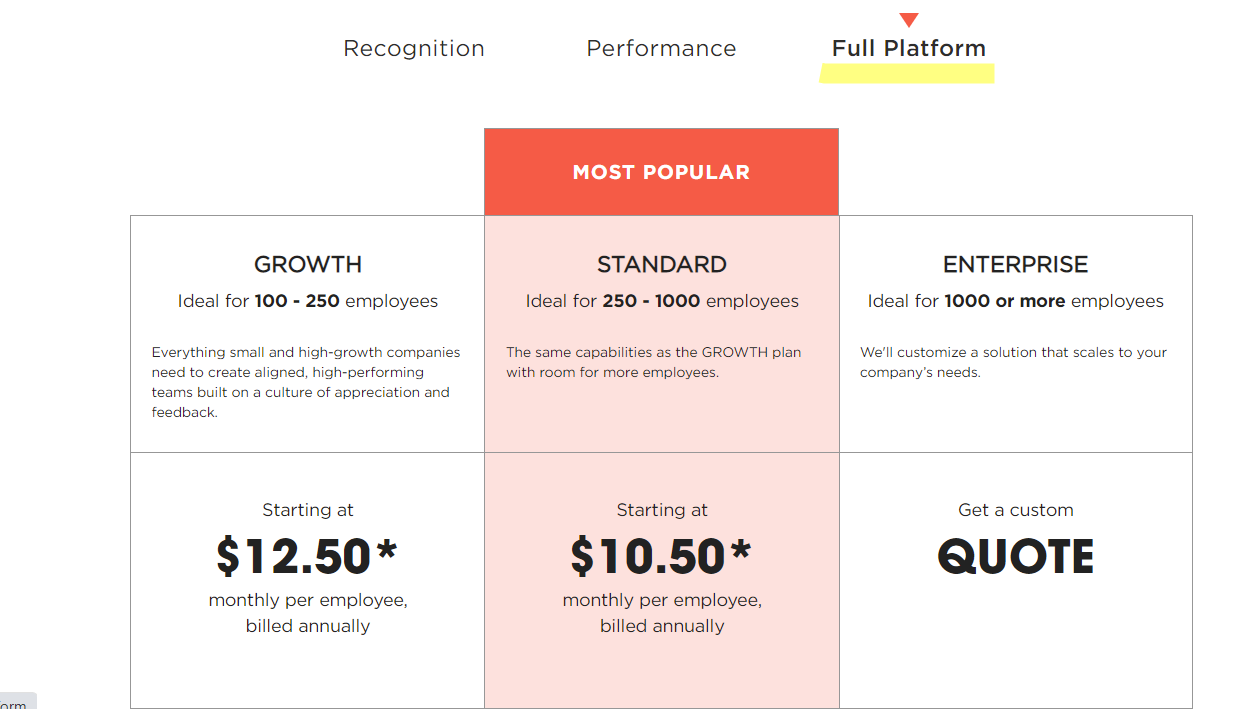Switch to the Recognition tab

click(414, 49)
